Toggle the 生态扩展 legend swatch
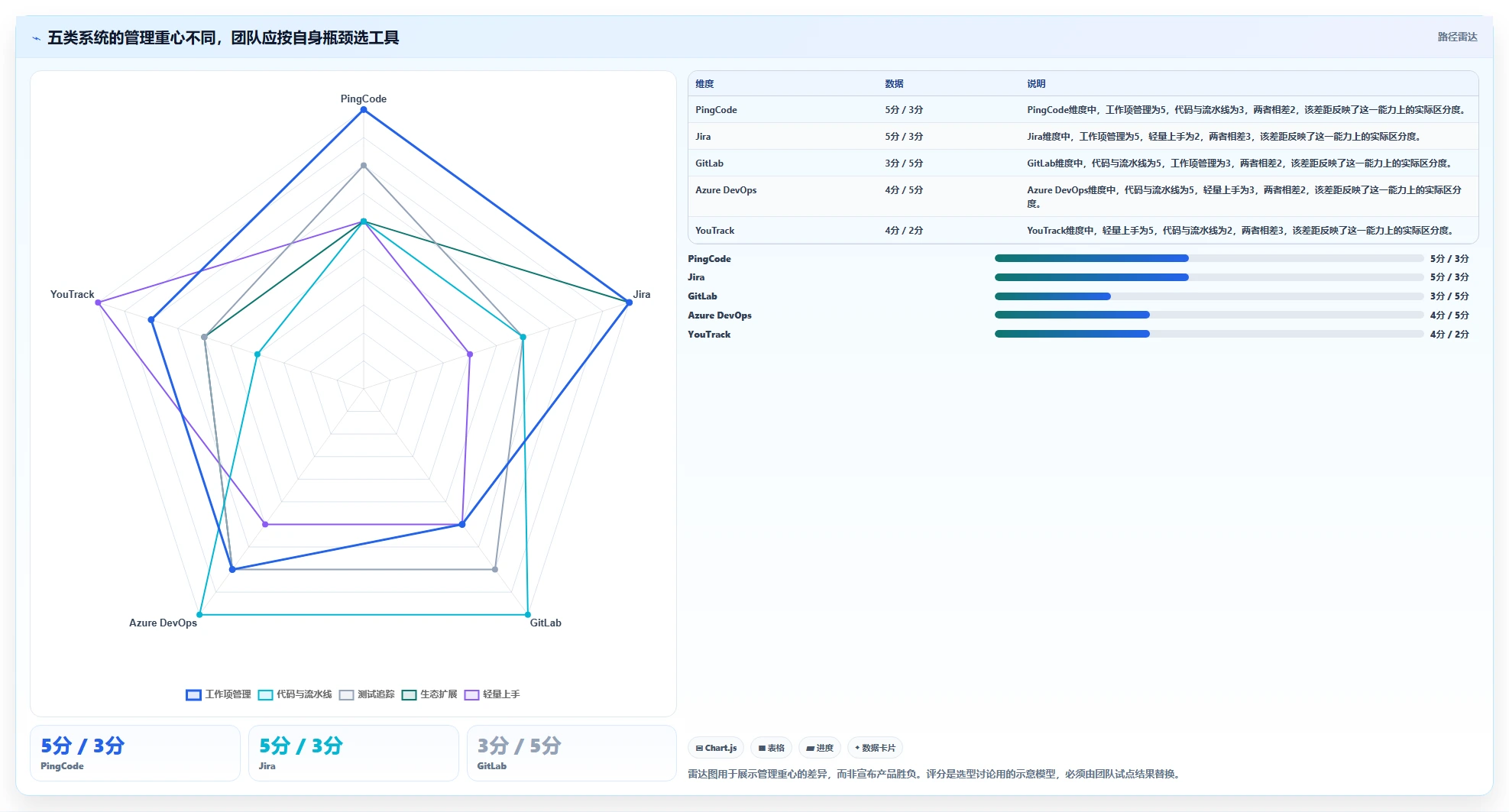 pyautogui.click(x=409, y=694)
